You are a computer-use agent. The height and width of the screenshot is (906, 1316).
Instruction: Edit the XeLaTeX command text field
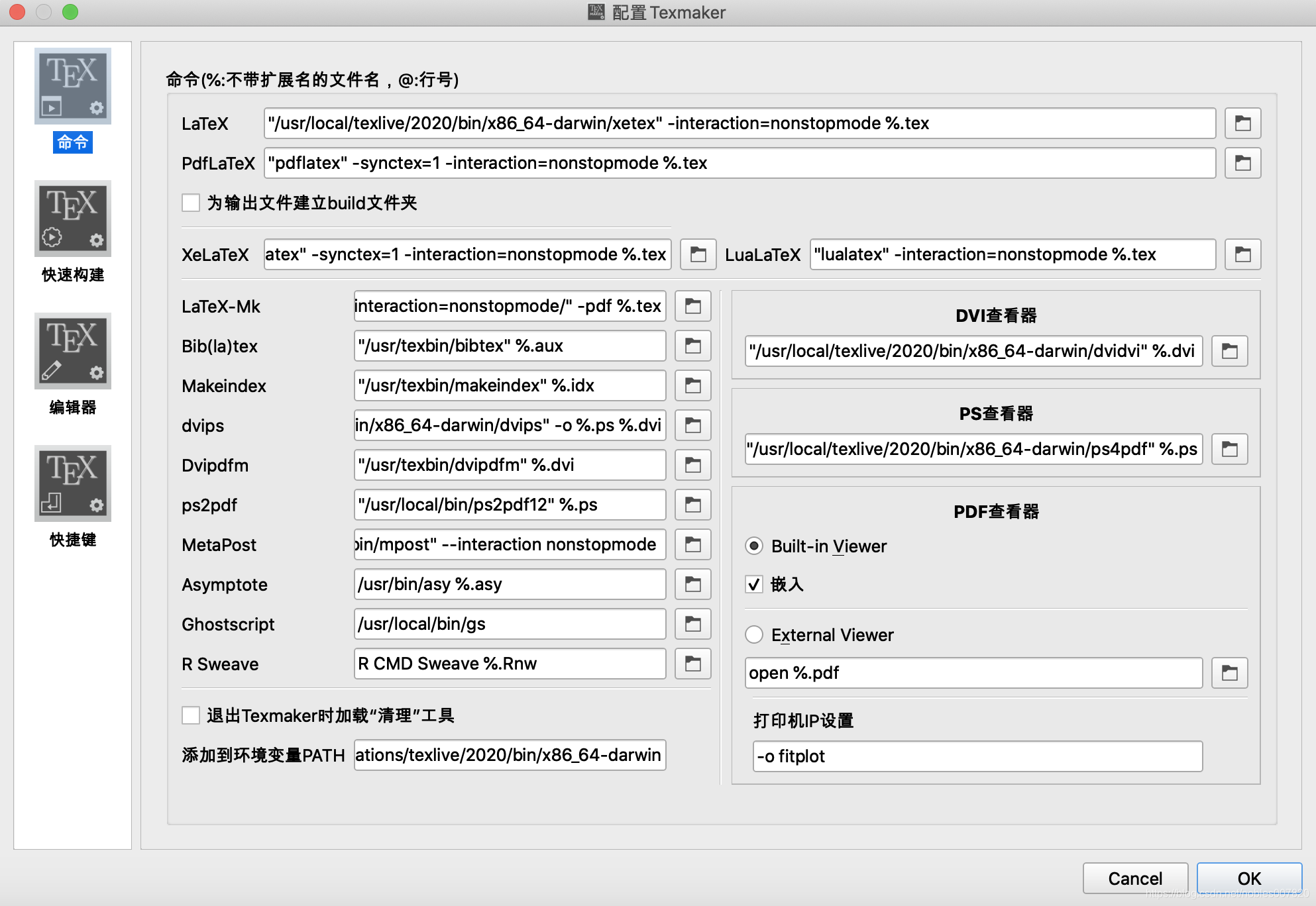point(466,254)
